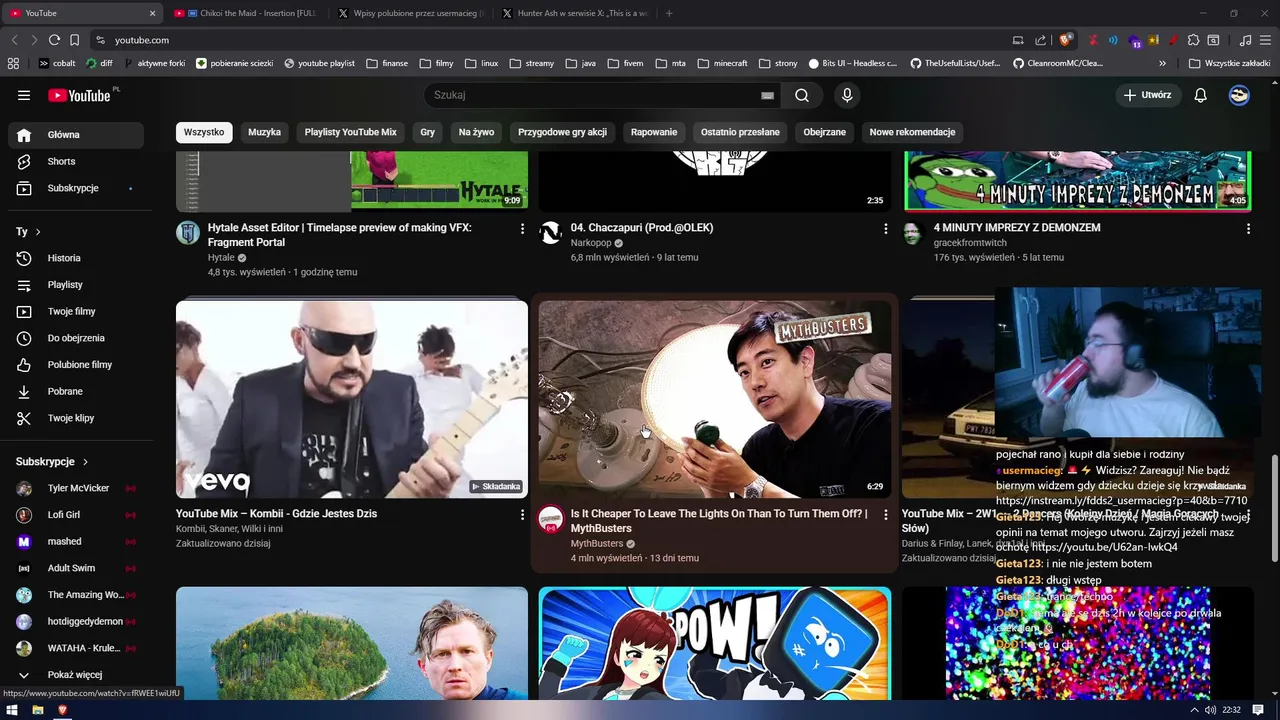Open Wszystkie zakładki bookmarks folder
Image resolution: width=1280 pixels, height=720 pixels.
click(1229, 63)
